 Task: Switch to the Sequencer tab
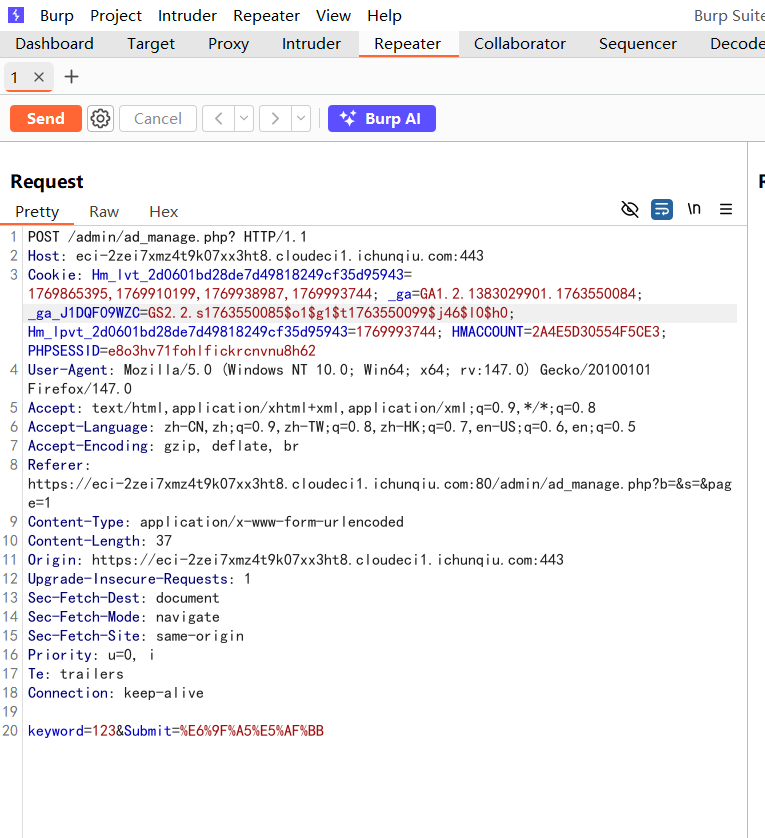[638, 44]
